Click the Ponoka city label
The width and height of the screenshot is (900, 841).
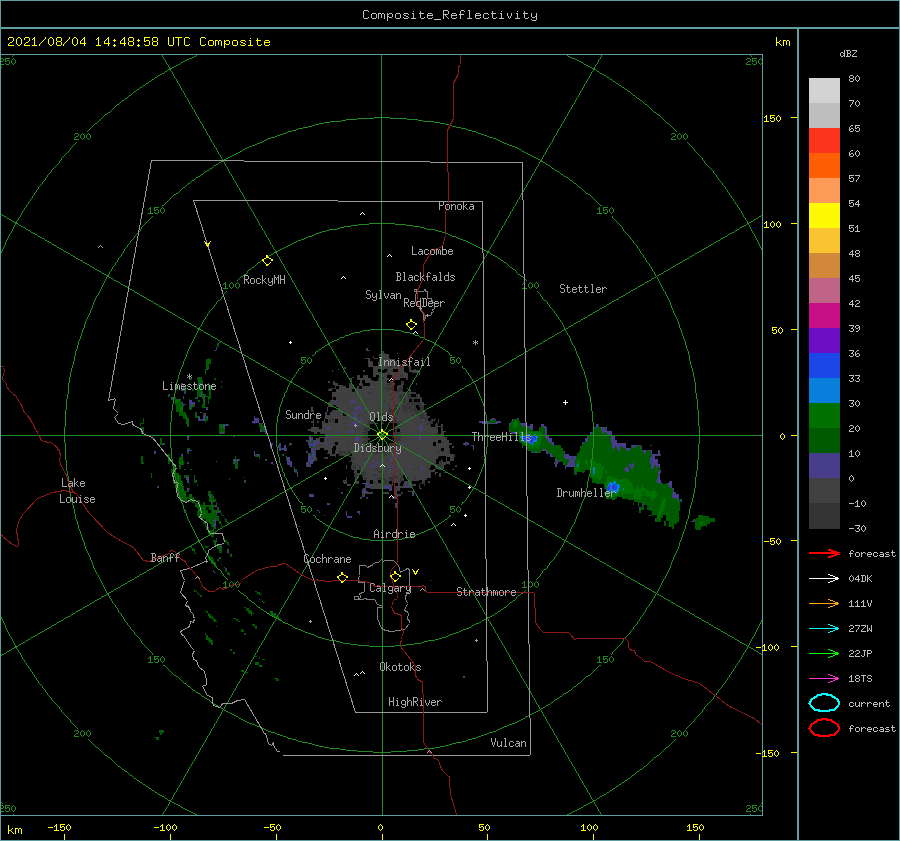click(x=456, y=206)
